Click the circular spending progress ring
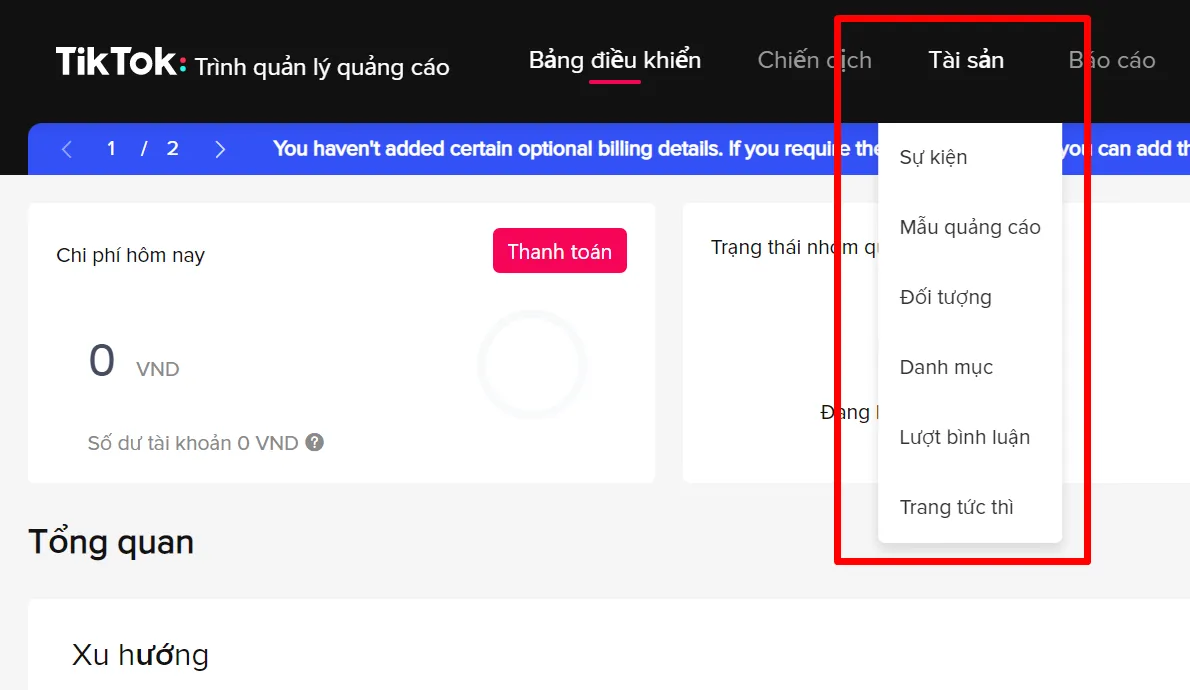This screenshot has width=1190, height=690. coord(532,364)
